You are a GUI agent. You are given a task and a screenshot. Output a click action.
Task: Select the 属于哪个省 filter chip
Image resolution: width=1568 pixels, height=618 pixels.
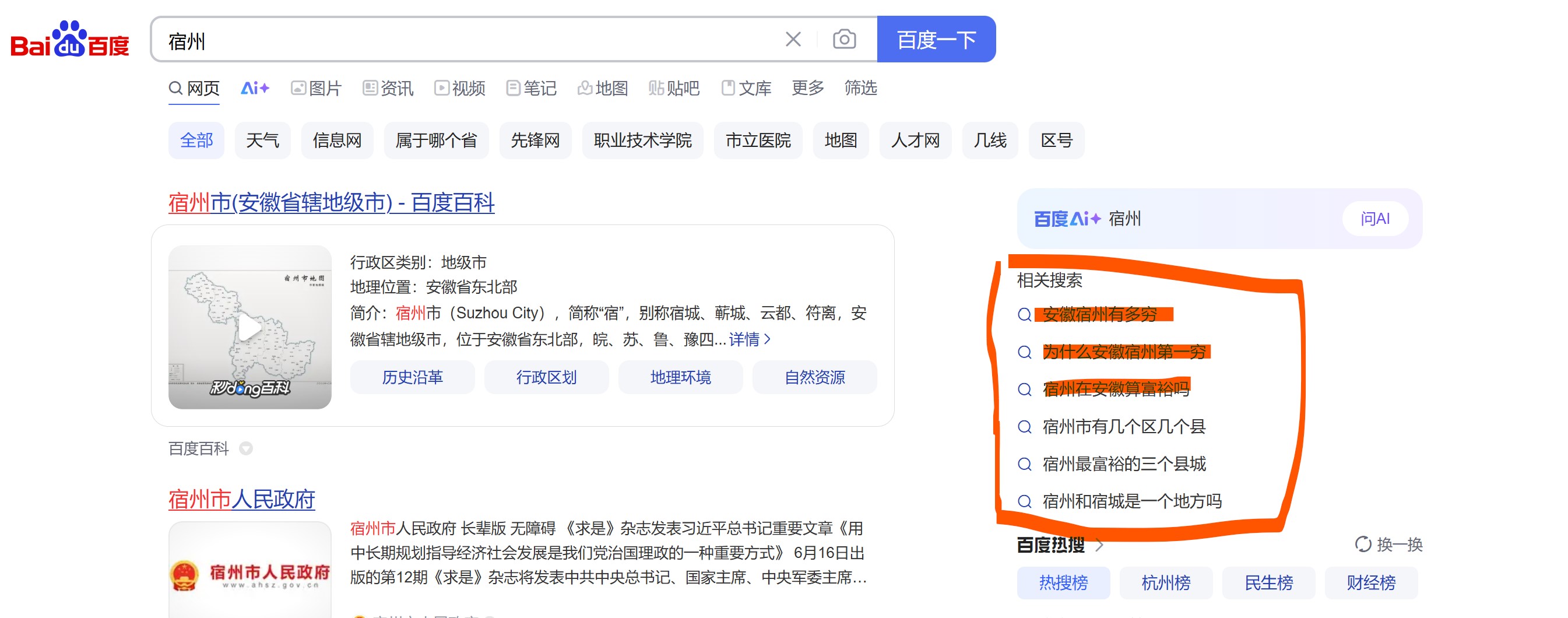(x=437, y=141)
